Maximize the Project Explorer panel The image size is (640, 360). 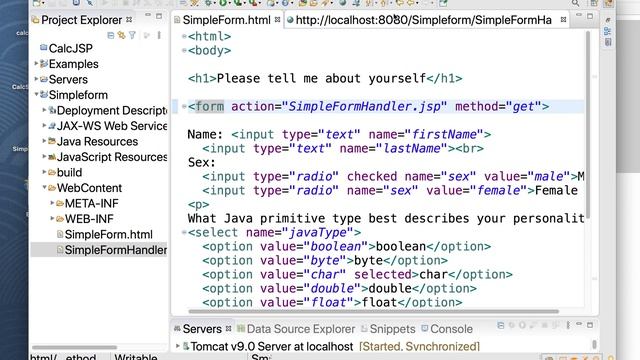pos(159,16)
